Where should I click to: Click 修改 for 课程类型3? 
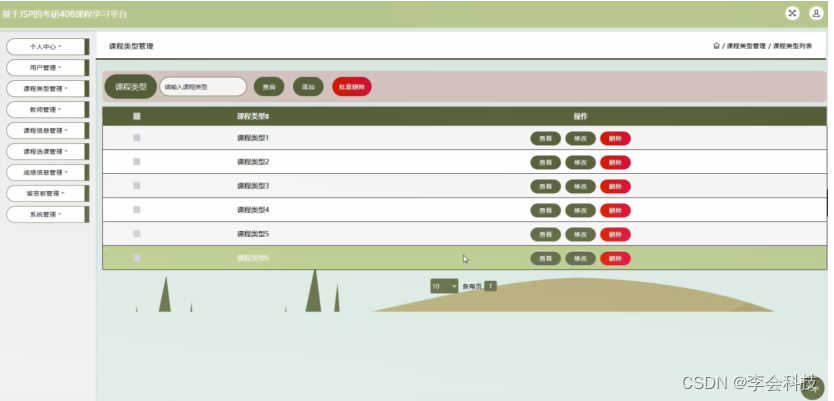click(580, 186)
